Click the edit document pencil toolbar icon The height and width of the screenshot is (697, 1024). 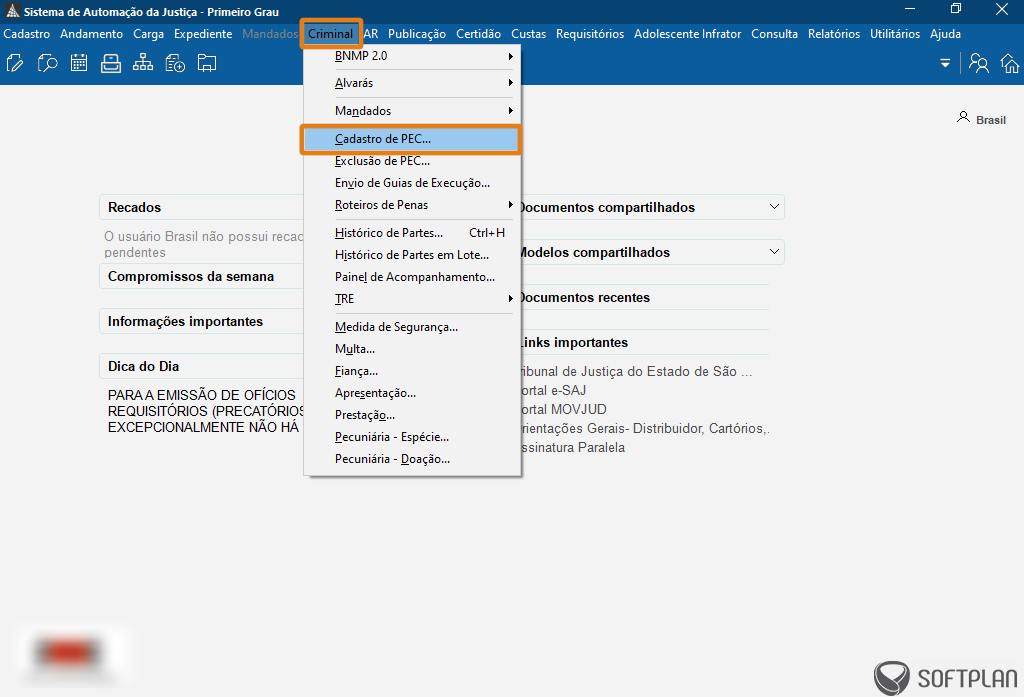(15, 63)
